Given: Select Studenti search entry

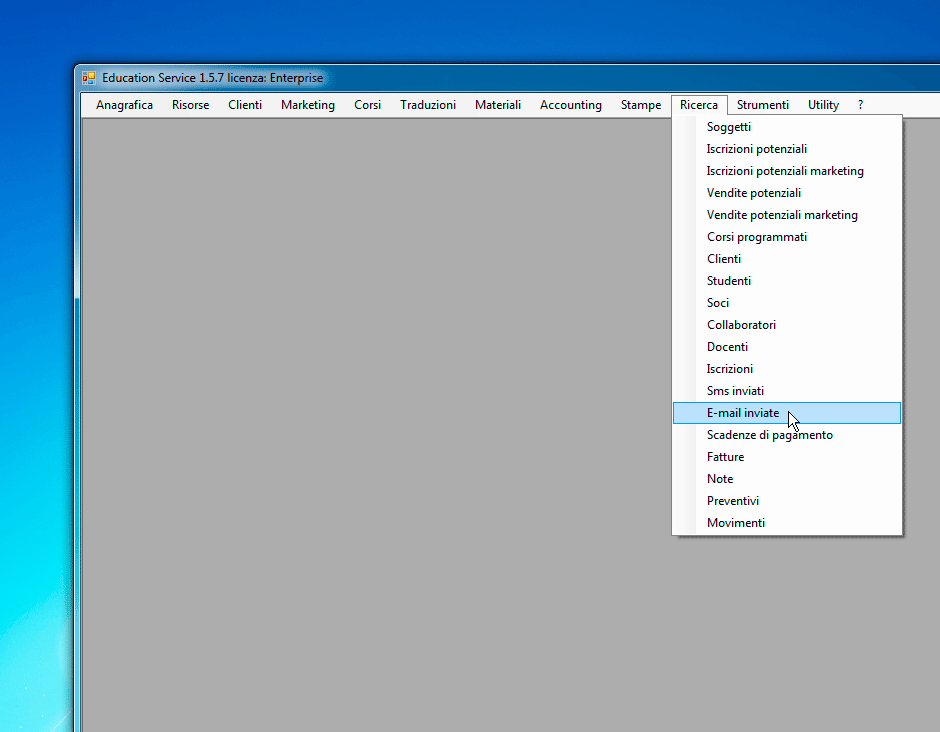Looking at the screenshot, I should pos(787,281).
